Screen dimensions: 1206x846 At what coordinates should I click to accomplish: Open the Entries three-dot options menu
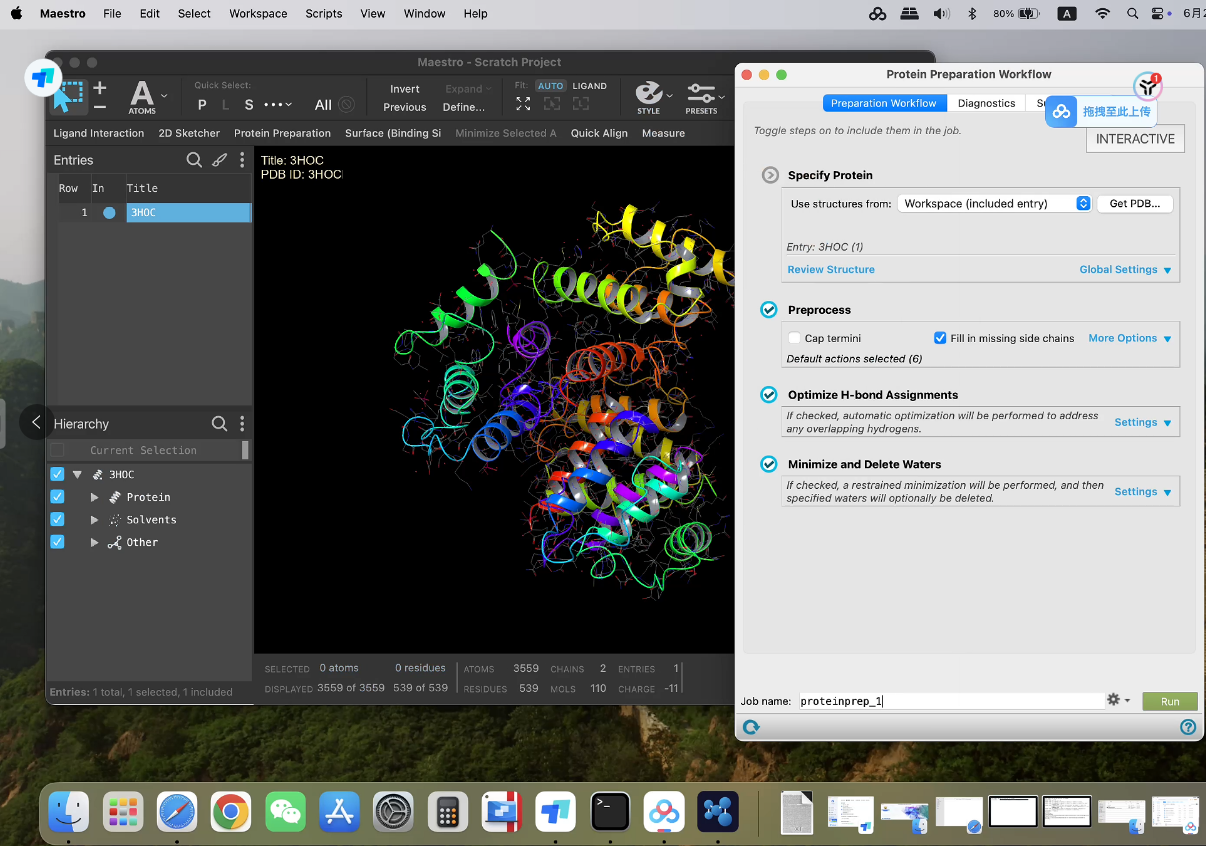click(242, 160)
